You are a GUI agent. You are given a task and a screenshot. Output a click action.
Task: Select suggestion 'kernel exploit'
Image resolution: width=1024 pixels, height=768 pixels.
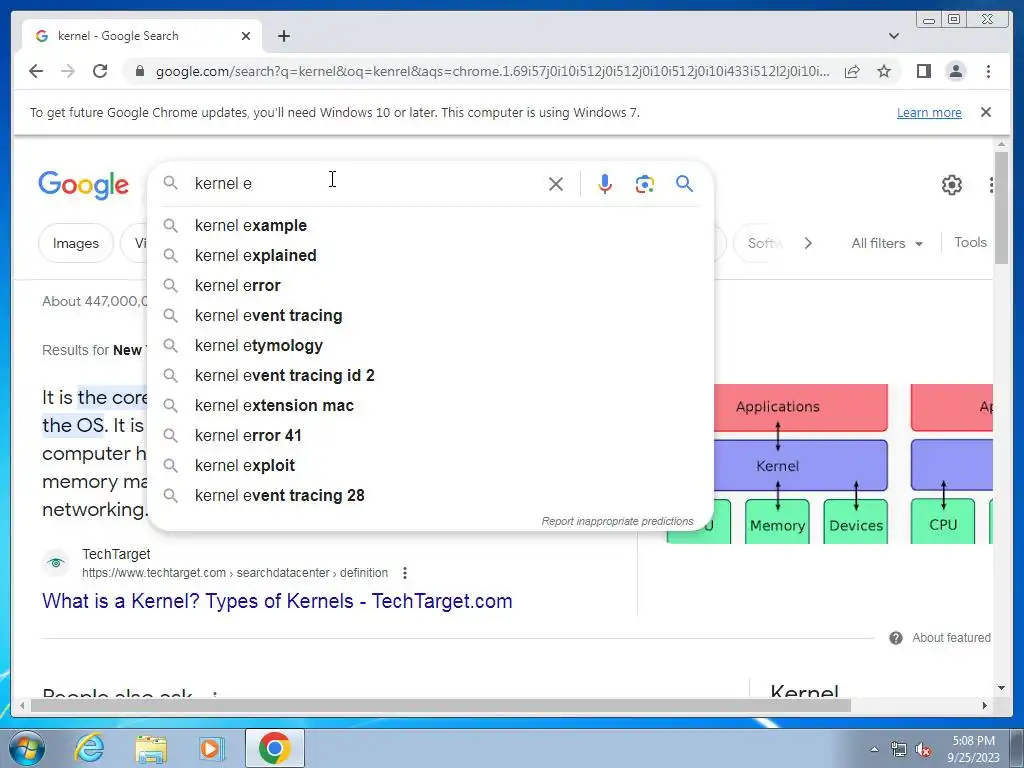[x=430, y=466]
